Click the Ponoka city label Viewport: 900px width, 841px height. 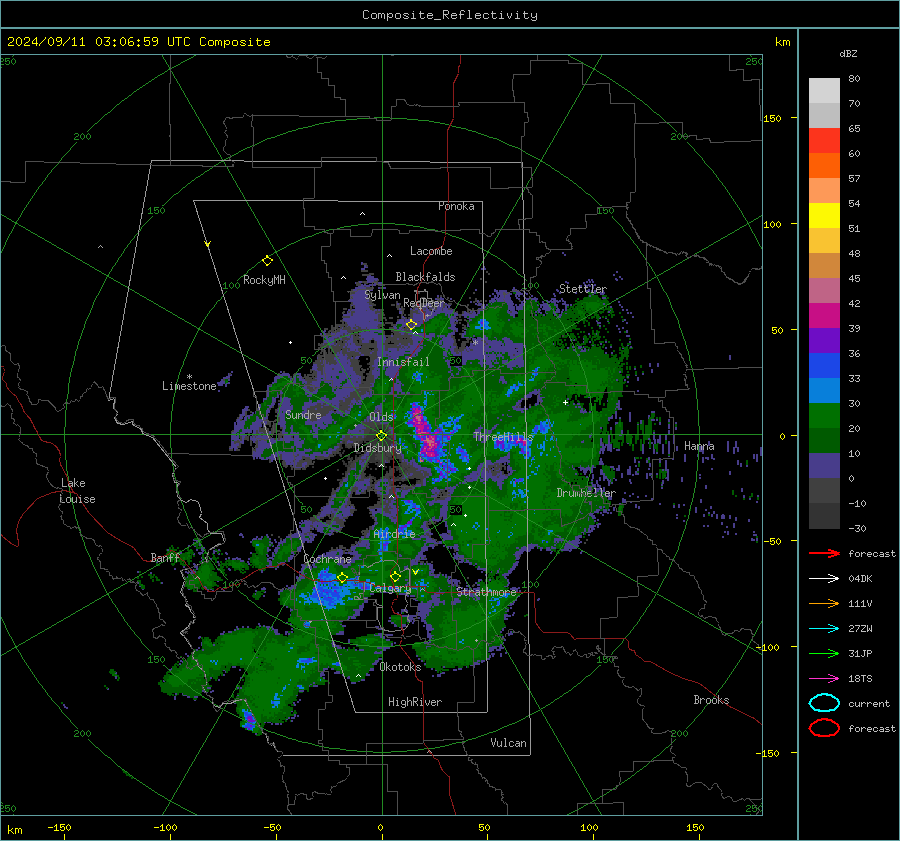456,206
